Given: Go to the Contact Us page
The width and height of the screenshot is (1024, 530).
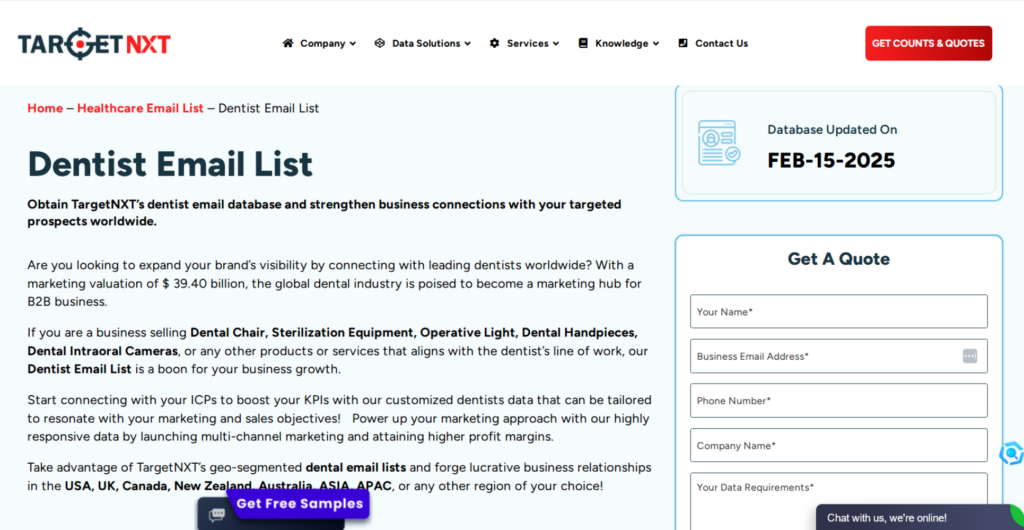Looking at the screenshot, I should (x=721, y=43).
